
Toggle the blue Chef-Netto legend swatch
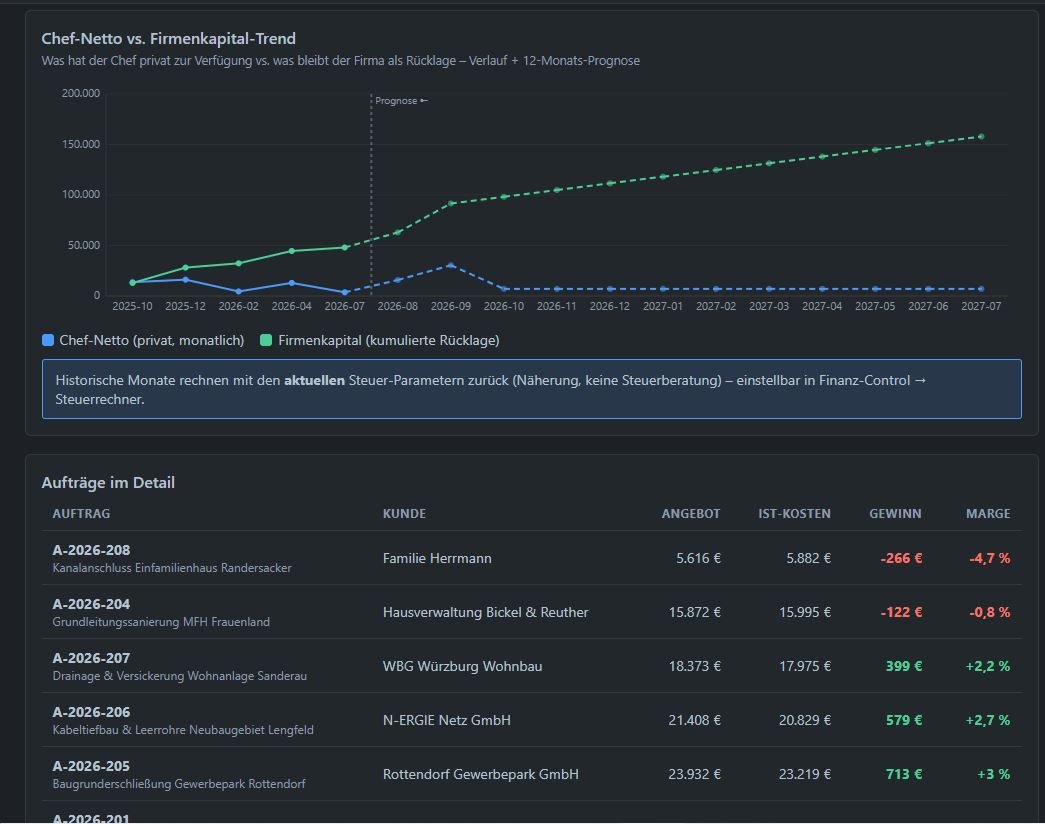pyautogui.click(x=48, y=341)
